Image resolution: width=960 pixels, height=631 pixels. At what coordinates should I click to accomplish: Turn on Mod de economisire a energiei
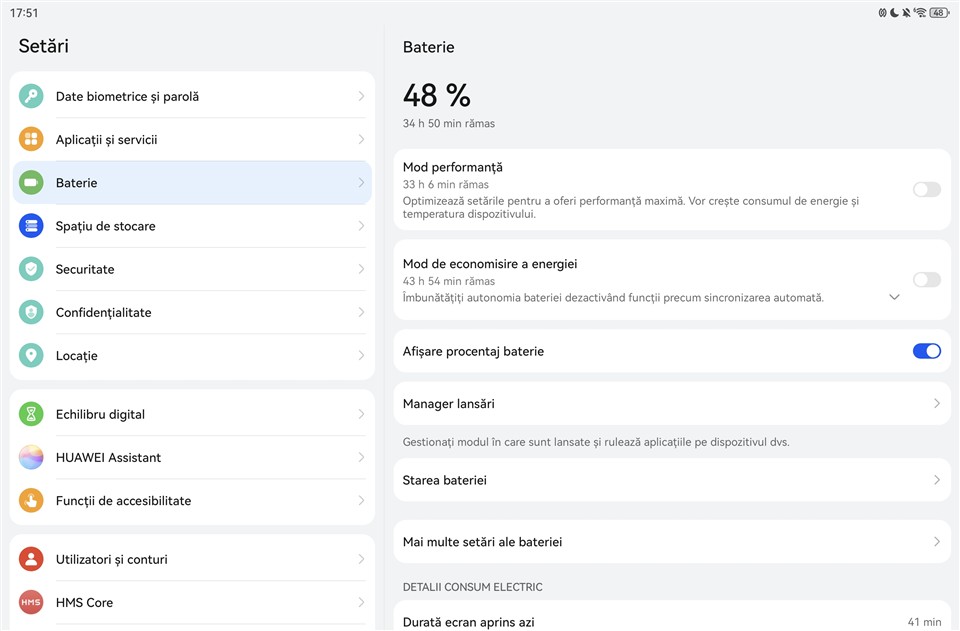pos(926,280)
